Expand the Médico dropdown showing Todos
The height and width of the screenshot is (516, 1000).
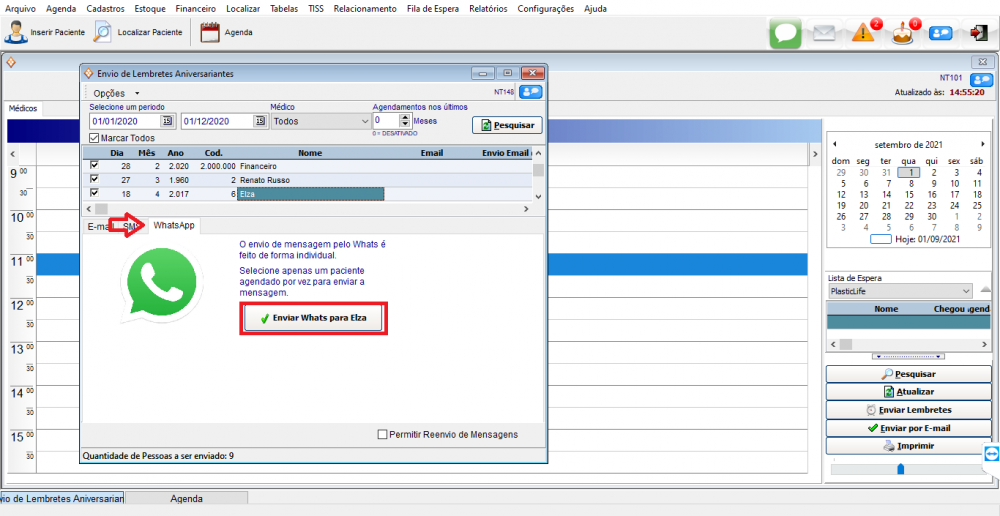click(x=363, y=121)
